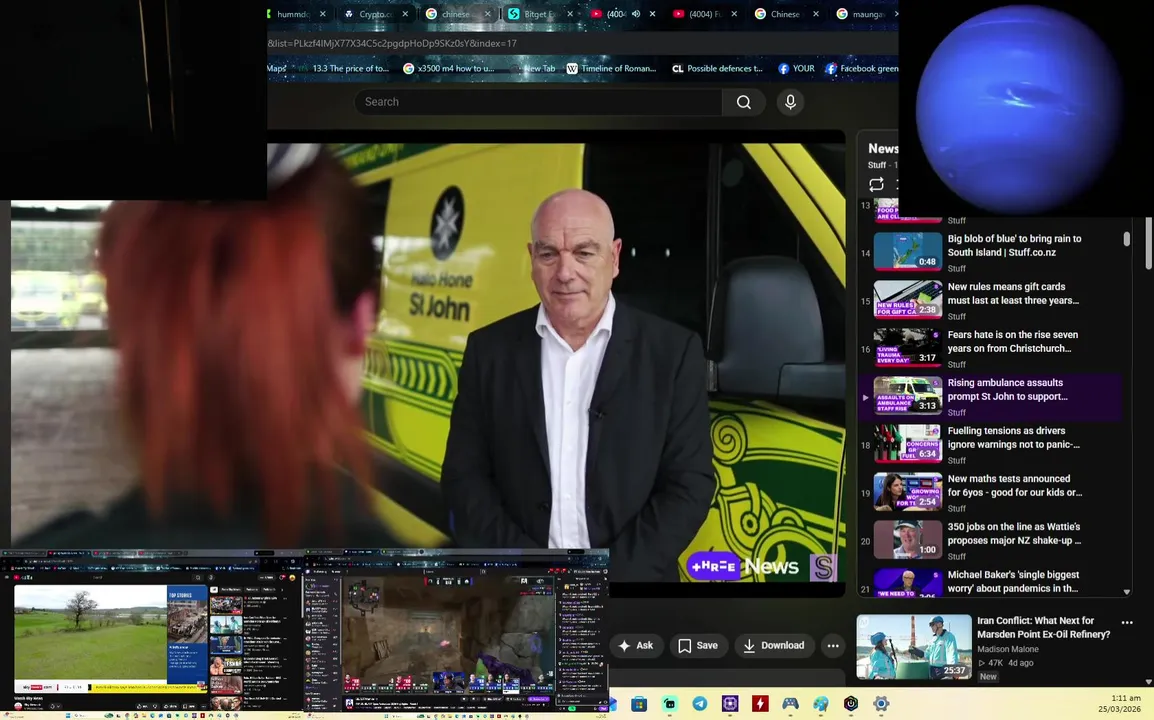Open 'x3500 m4 how to u...' bookmark
Image resolution: width=1154 pixels, height=720 pixels.
coord(448,68)
